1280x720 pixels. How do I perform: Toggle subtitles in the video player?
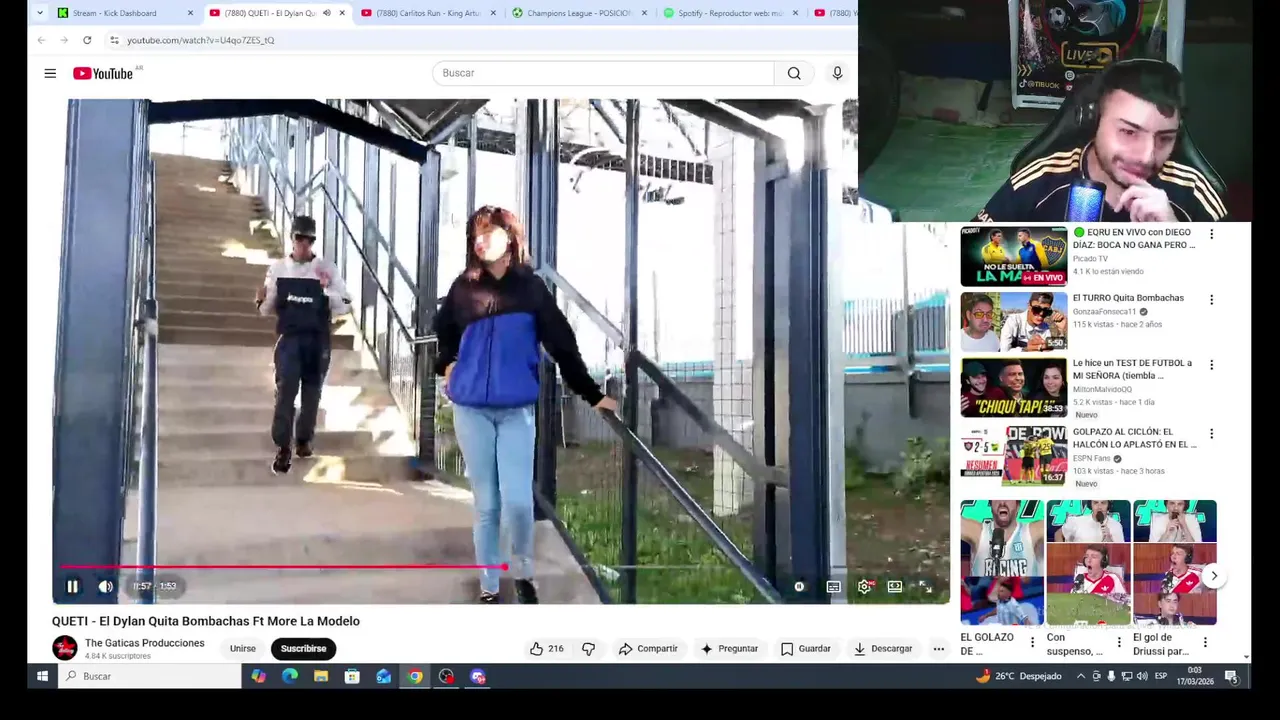(x=833, y=587)
